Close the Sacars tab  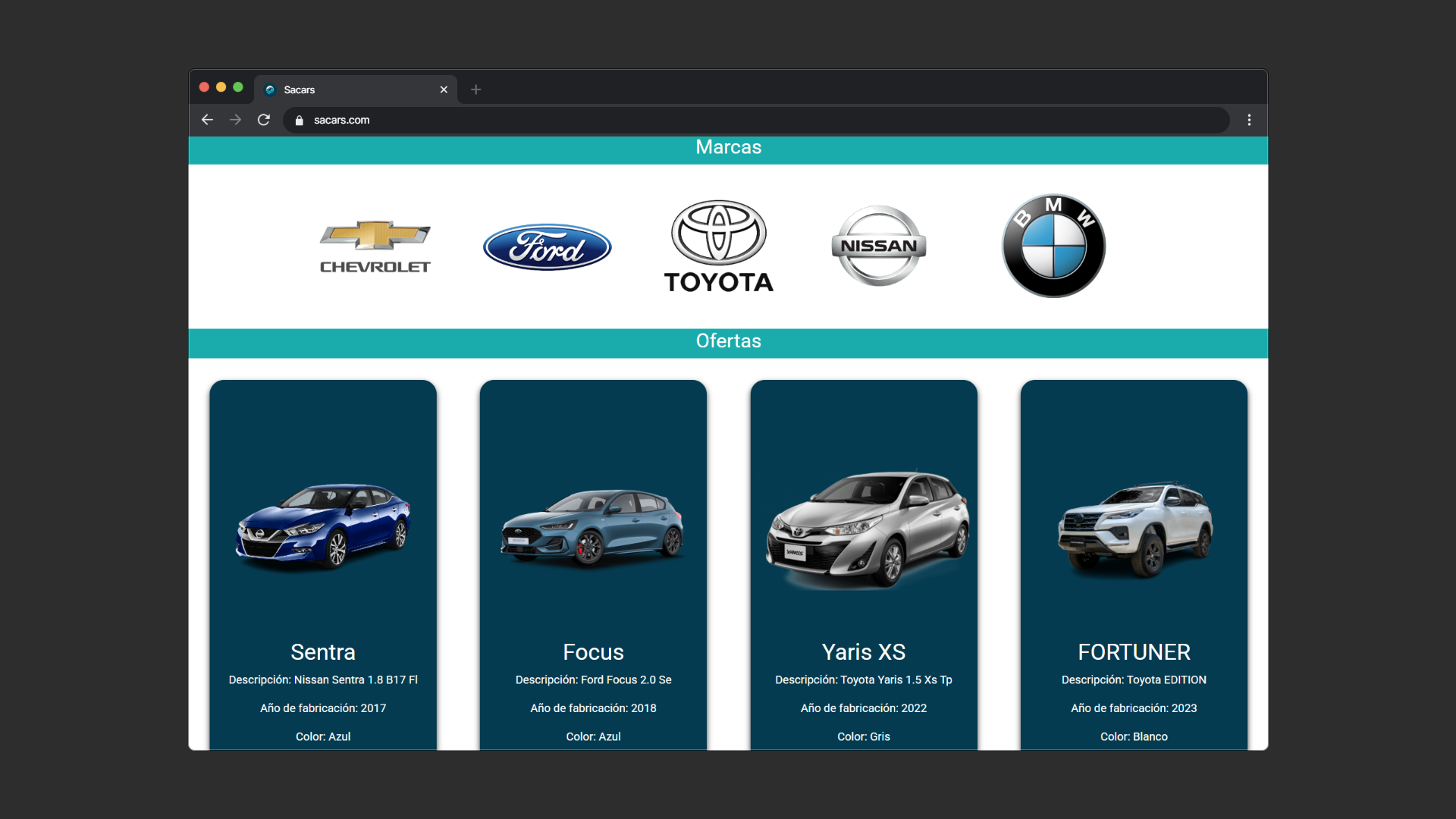click(x=444, y=89)
